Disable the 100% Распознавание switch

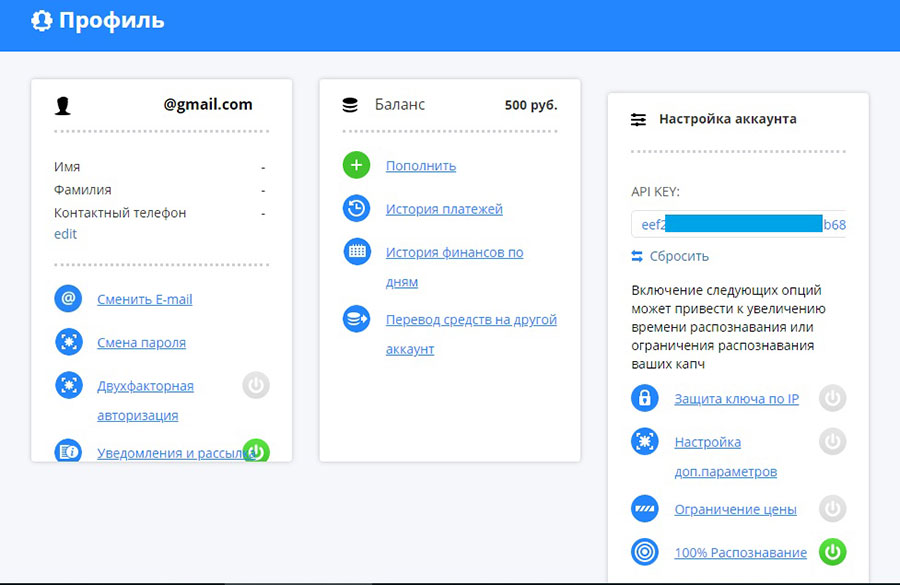[x=832, y=552]
